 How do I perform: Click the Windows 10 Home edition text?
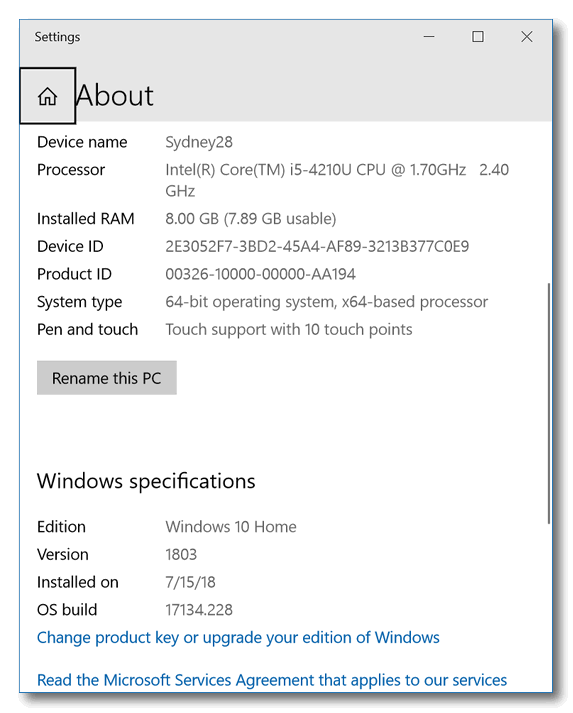coord(231,527)
